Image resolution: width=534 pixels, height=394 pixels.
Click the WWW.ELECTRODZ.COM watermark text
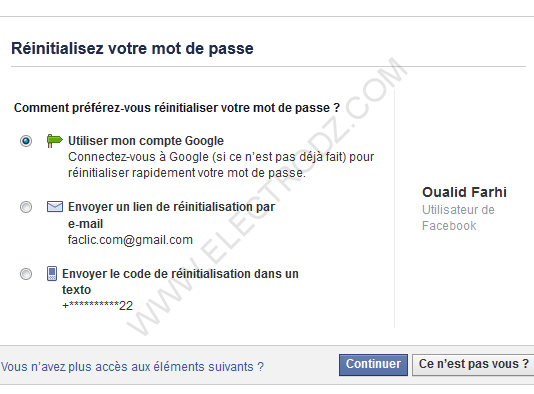pos(267,196)
